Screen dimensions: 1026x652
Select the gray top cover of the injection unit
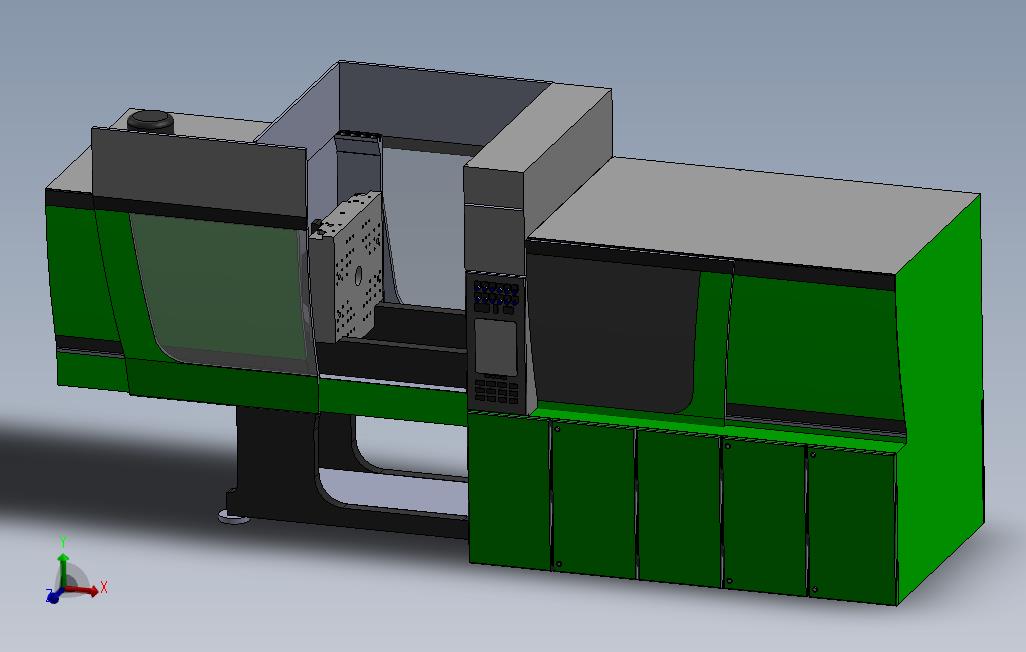coord(752,213)
